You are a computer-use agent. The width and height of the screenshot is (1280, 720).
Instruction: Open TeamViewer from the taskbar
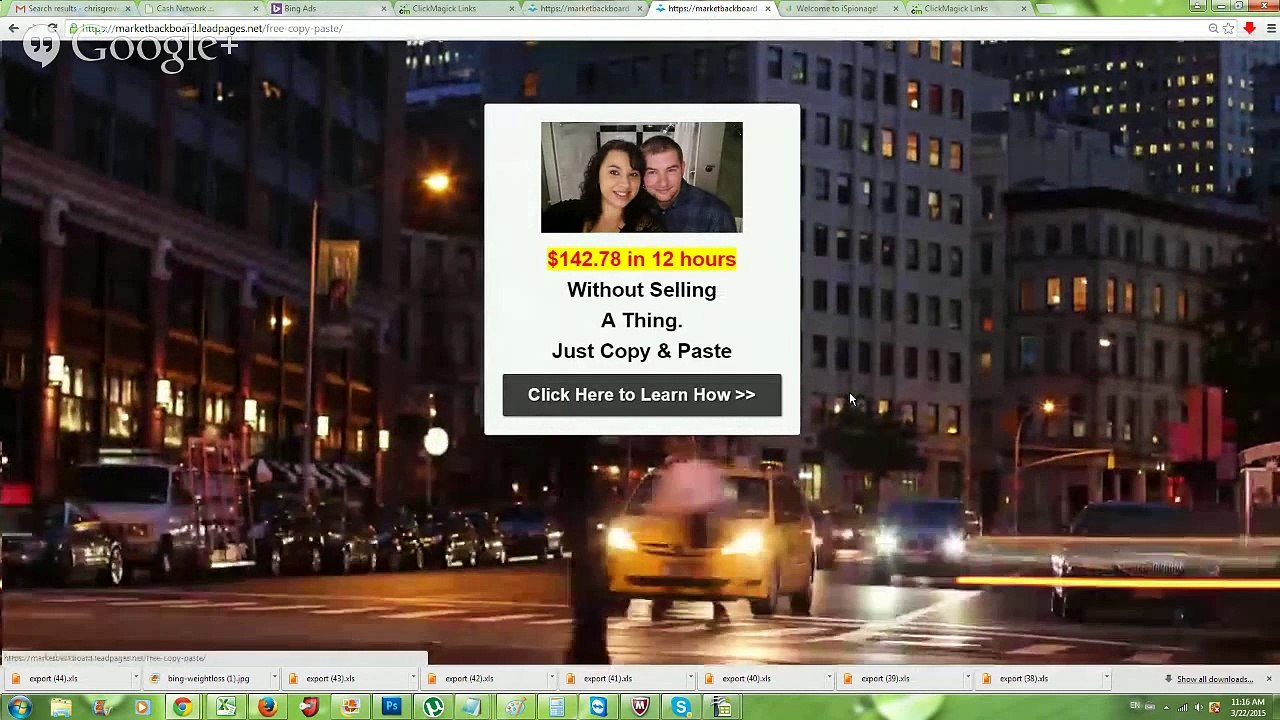pyautogui.click(x=598, y=708)
